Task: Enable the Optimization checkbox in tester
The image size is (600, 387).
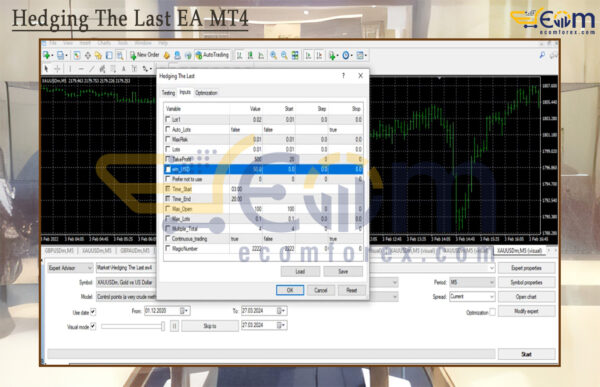Action: [492, 312]
